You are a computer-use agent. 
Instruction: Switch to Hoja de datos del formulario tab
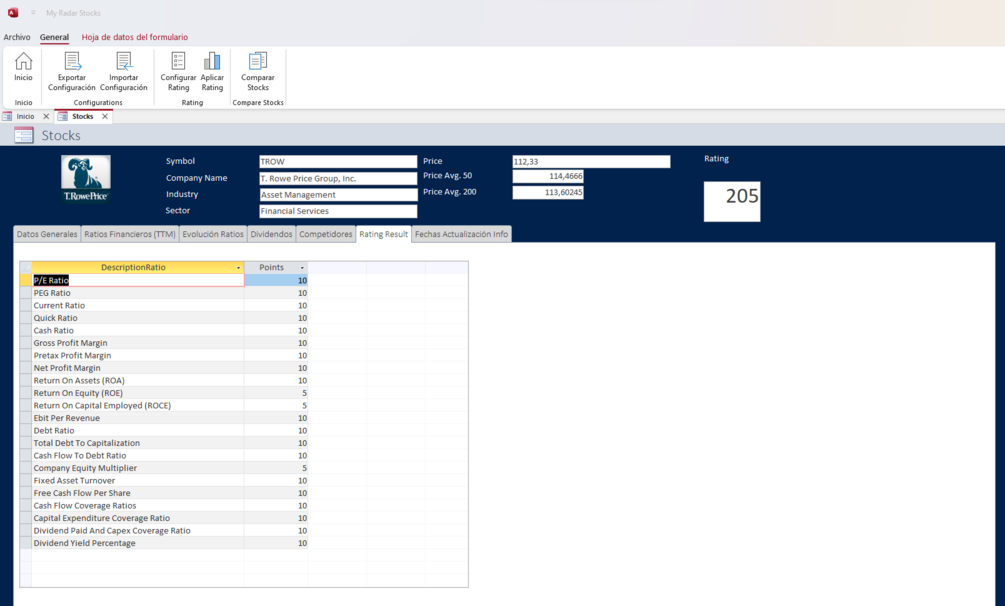(135, 37)
